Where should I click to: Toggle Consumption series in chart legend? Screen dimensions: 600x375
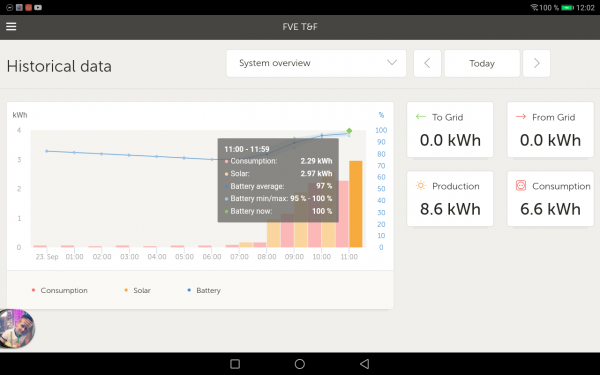pos(60,290)
